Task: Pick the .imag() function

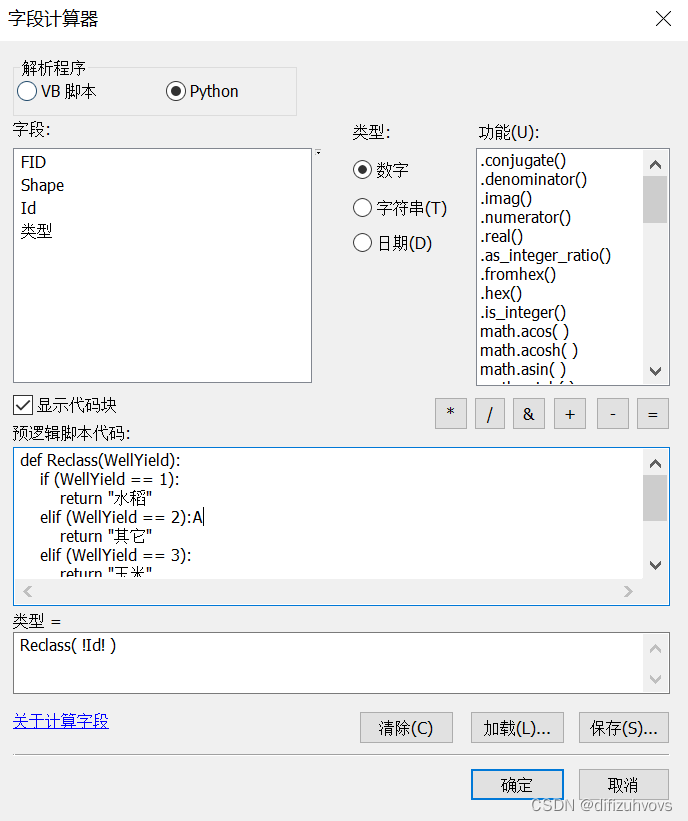Action: point(506,198)
